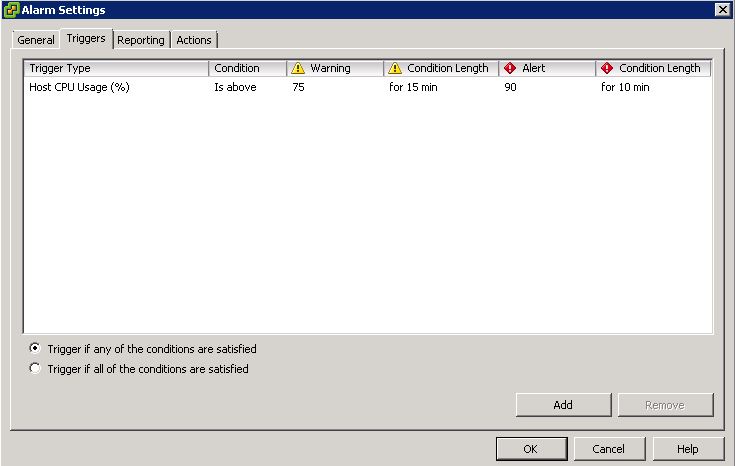Go to the Actions tab
The height and width of the screenshot is (466, 735).
(x=194, y=40)
